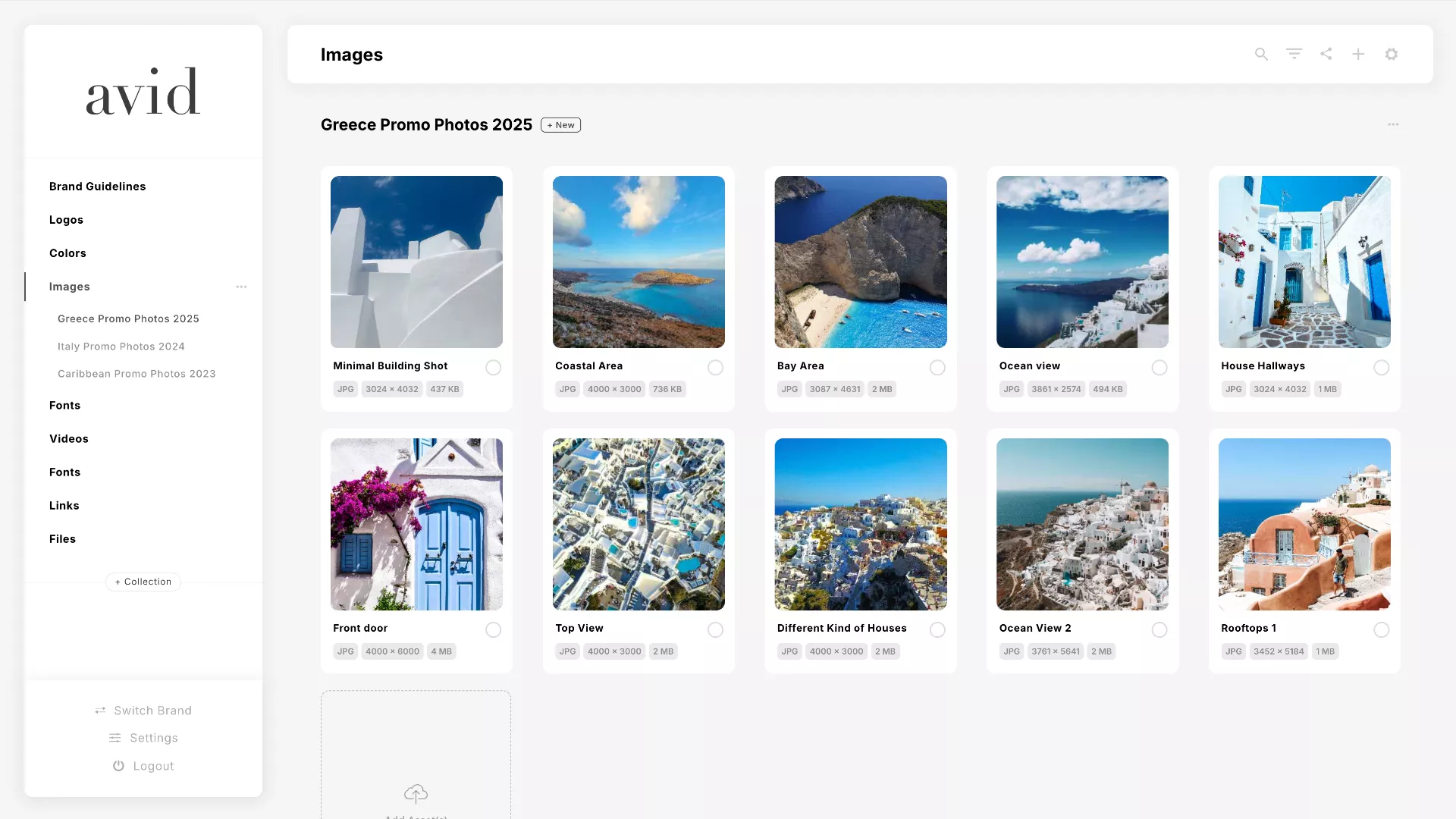Screen dimensions: 1456x819
Task: Click the share icon in header
Action: click(1326, 54)
